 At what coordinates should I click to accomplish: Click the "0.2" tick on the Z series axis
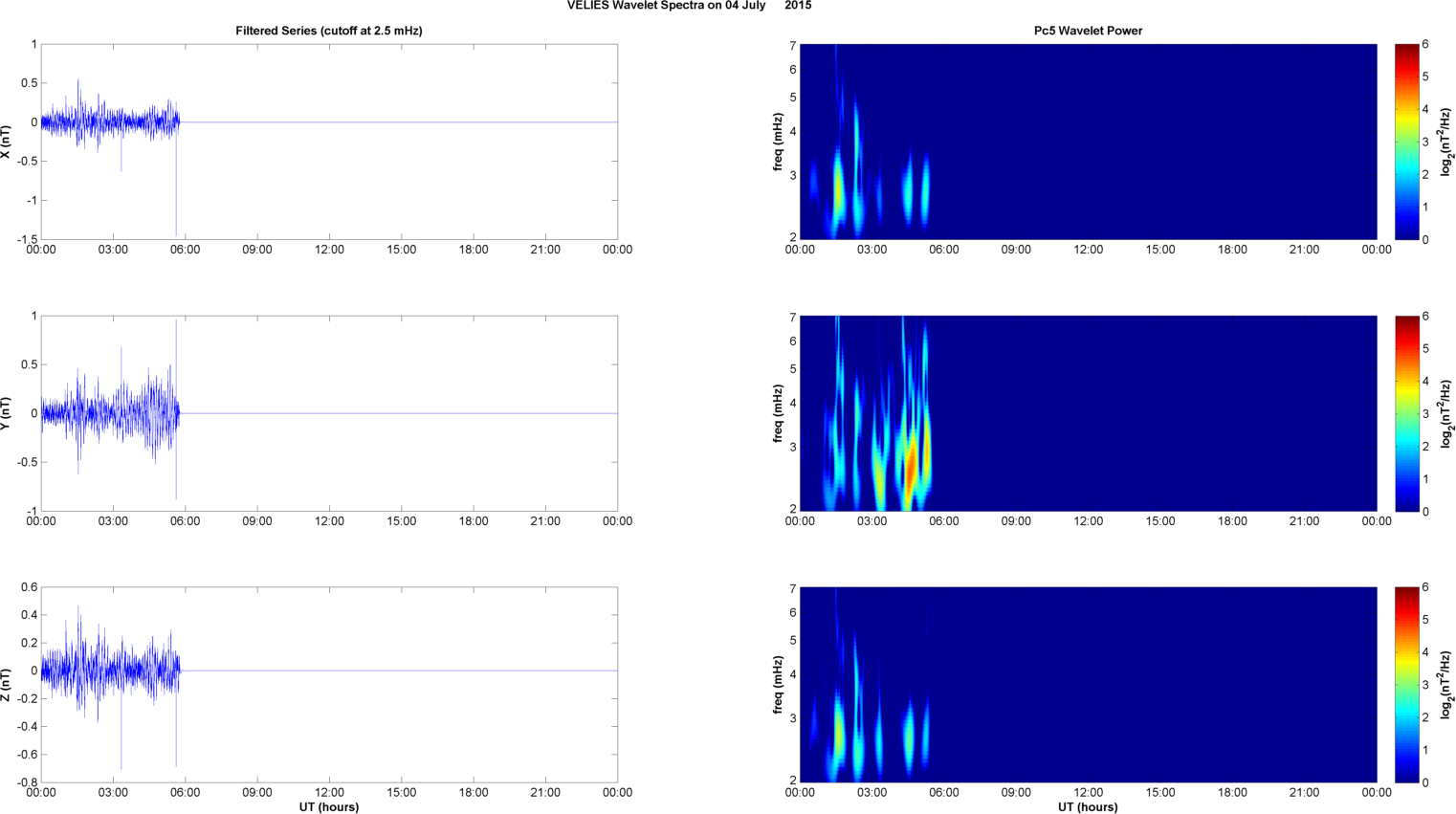click(30, 643)
